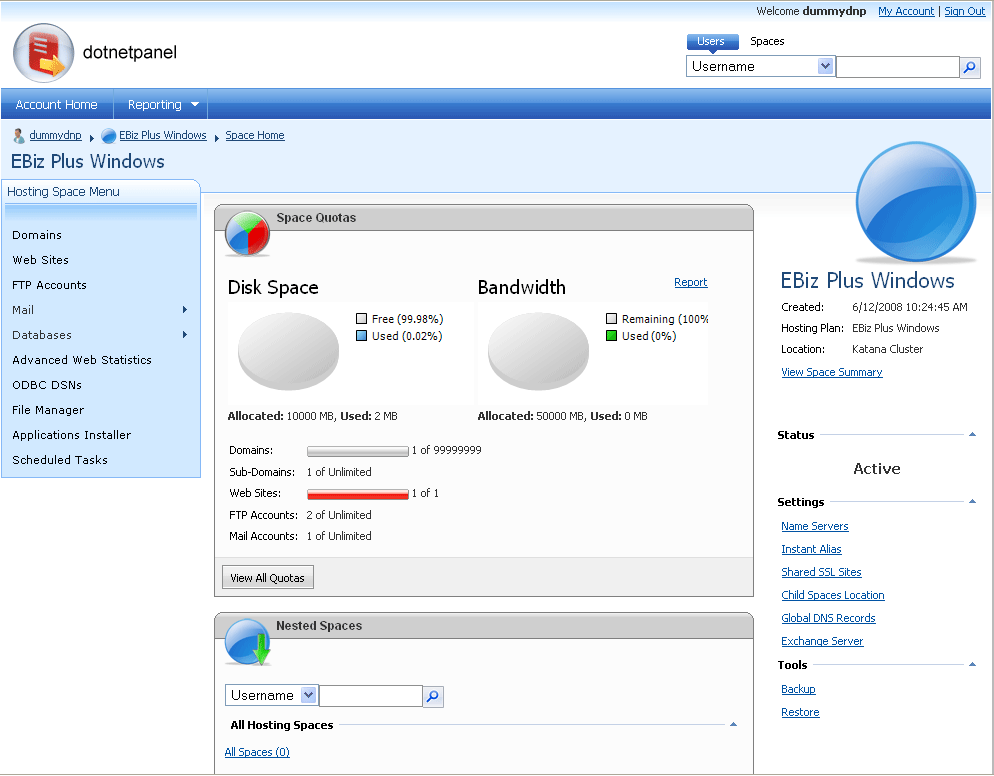
Task: Open Scheduled Tasks
Action: click(60, 460)
